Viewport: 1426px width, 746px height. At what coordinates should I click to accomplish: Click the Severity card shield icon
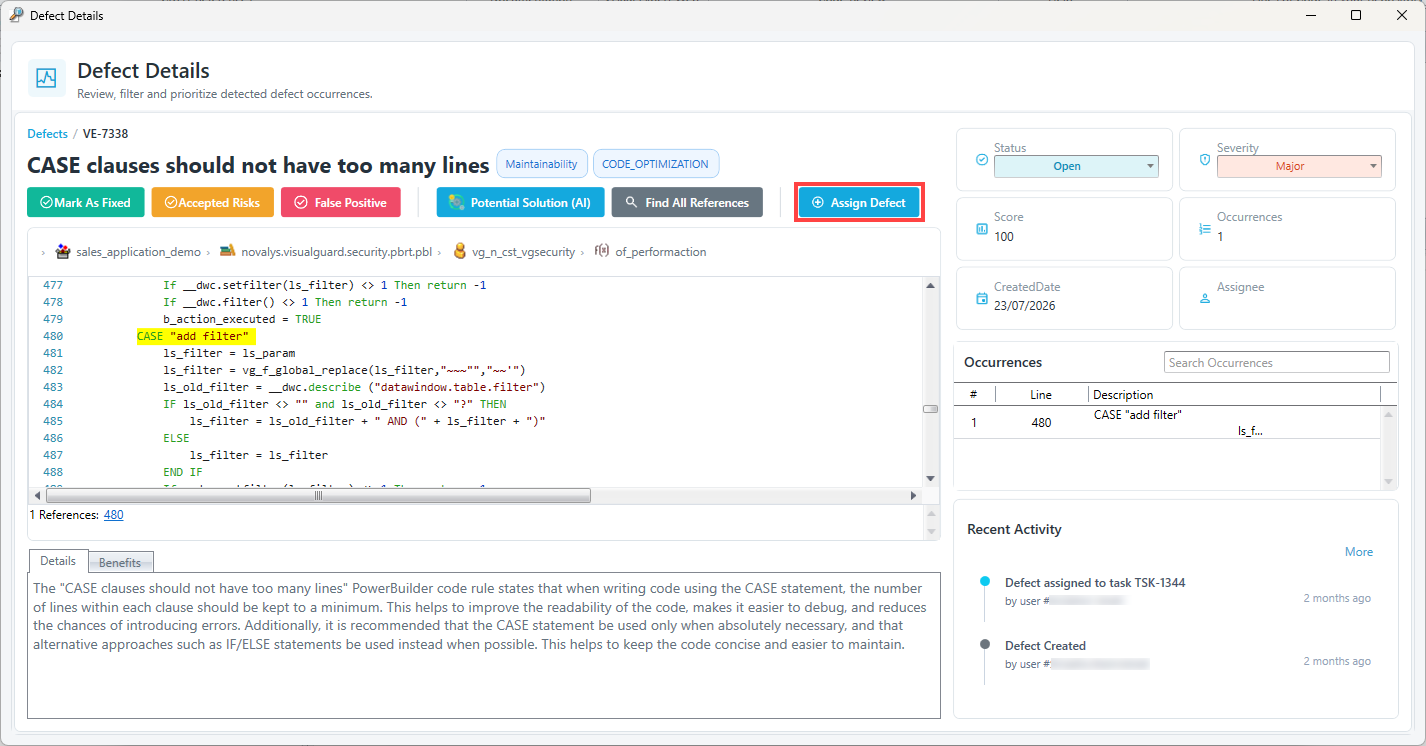1204,159
